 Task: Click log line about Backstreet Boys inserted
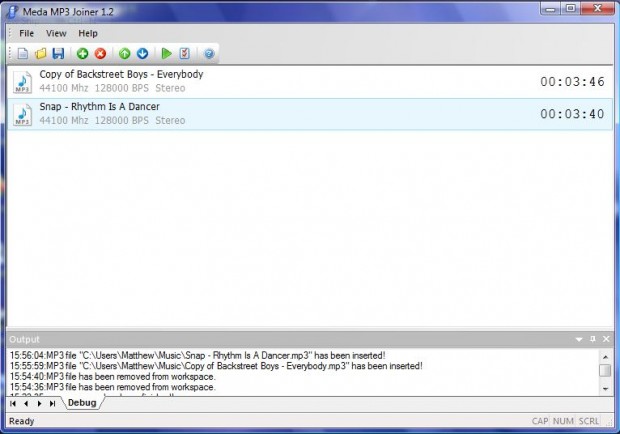pos(216,366)
